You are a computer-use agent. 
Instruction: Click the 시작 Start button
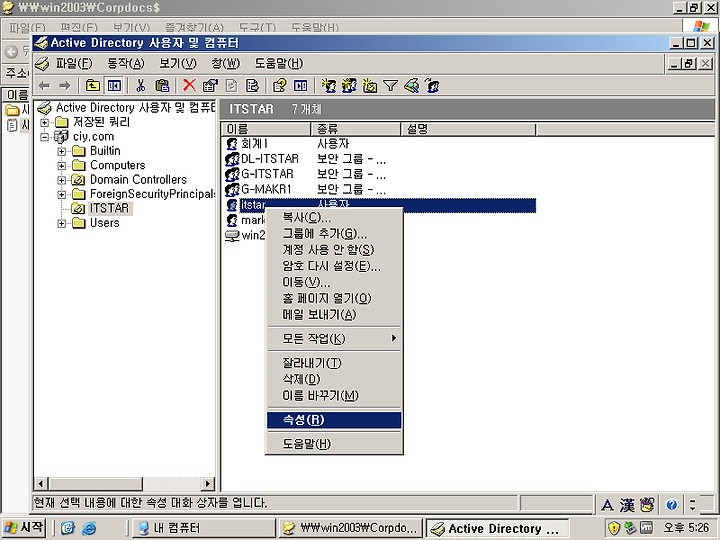24,528
